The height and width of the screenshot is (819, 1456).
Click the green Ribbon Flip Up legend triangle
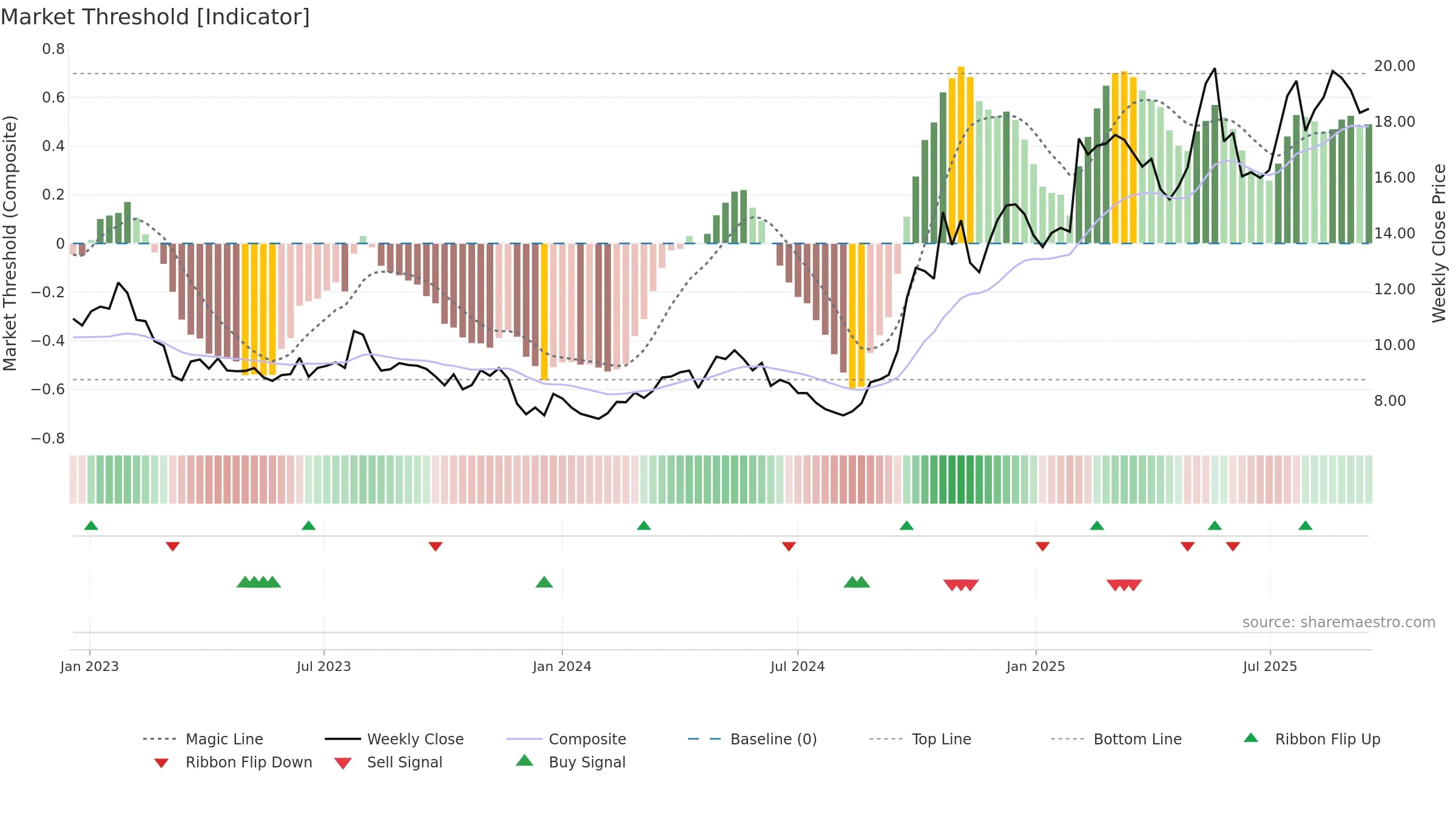tap(1251, 738)
